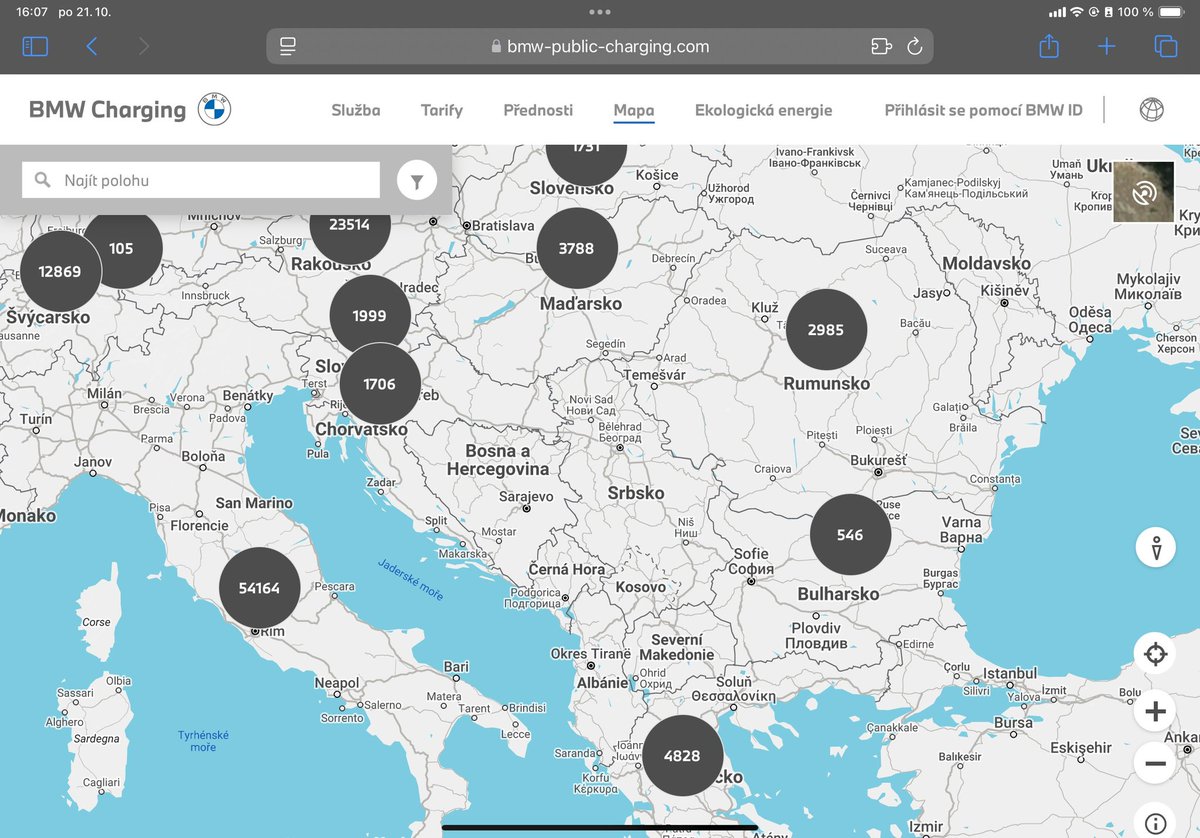The image size is (1200, 838).
Task: Open a new Safari tab
Action: 1107,46
